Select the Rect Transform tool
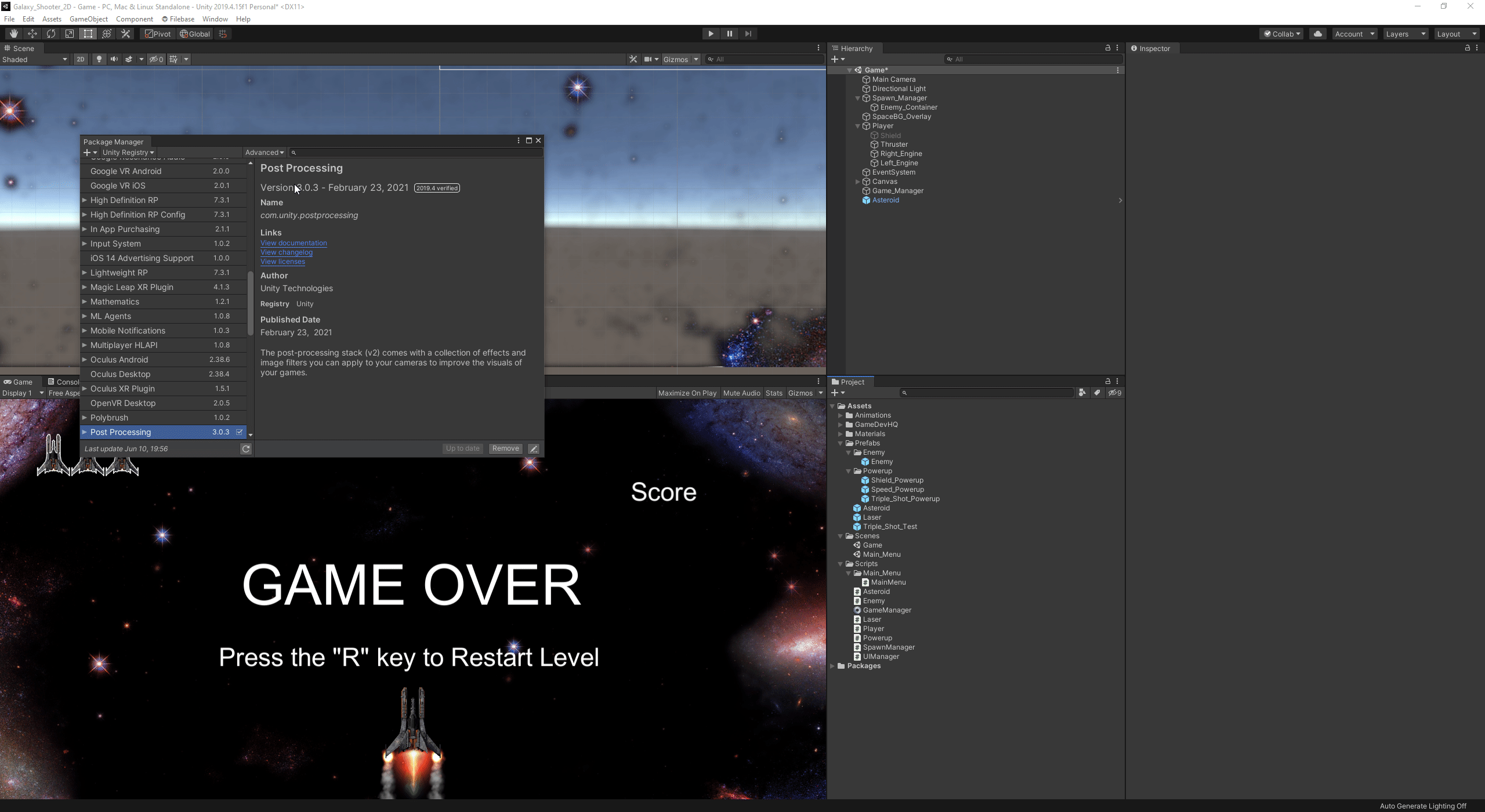1485x812 pixels. 88,34
